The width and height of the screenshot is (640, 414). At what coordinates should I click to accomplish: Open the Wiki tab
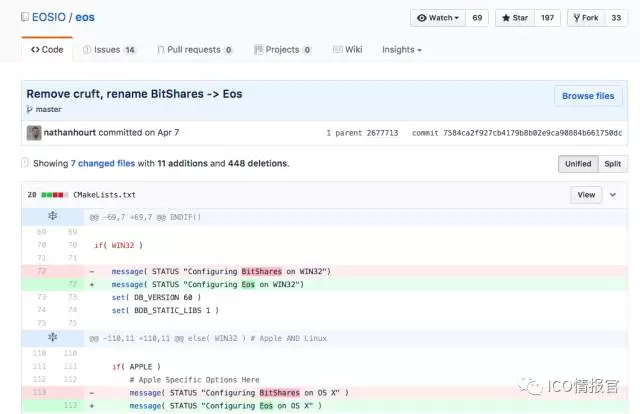pos(348,50)
